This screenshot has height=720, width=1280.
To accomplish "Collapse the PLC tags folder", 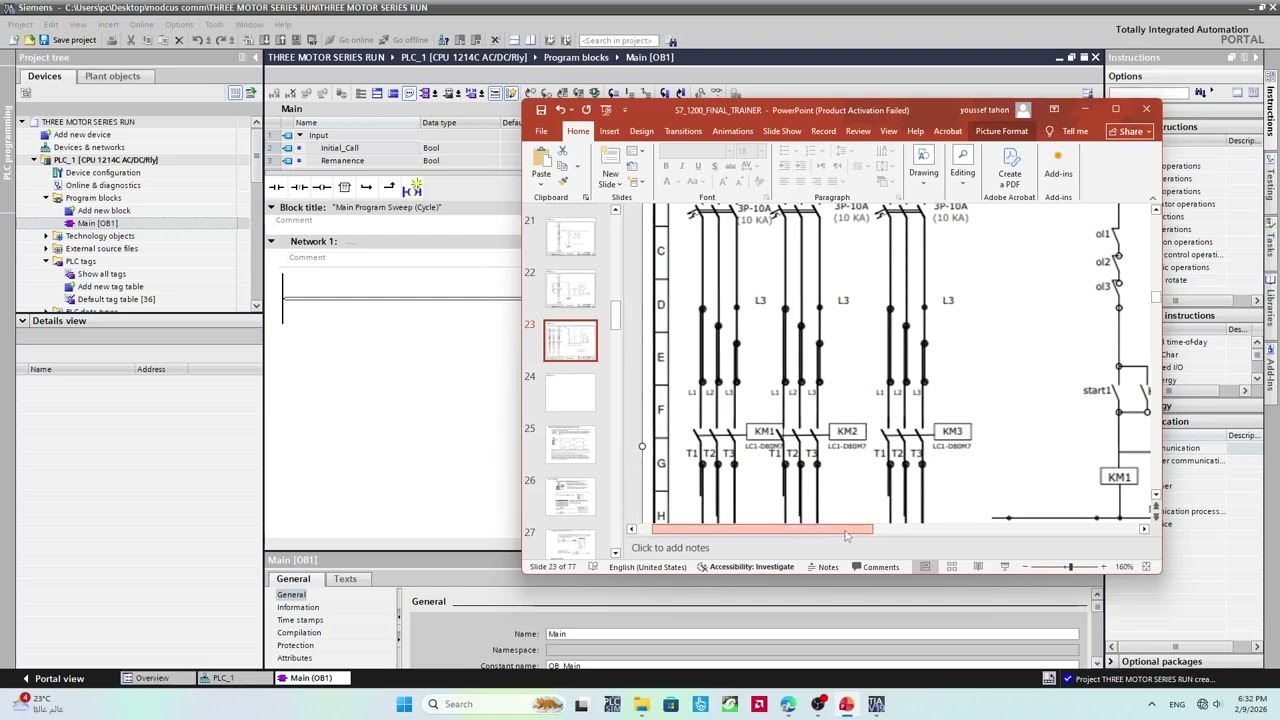I will (x=46, y=262).
